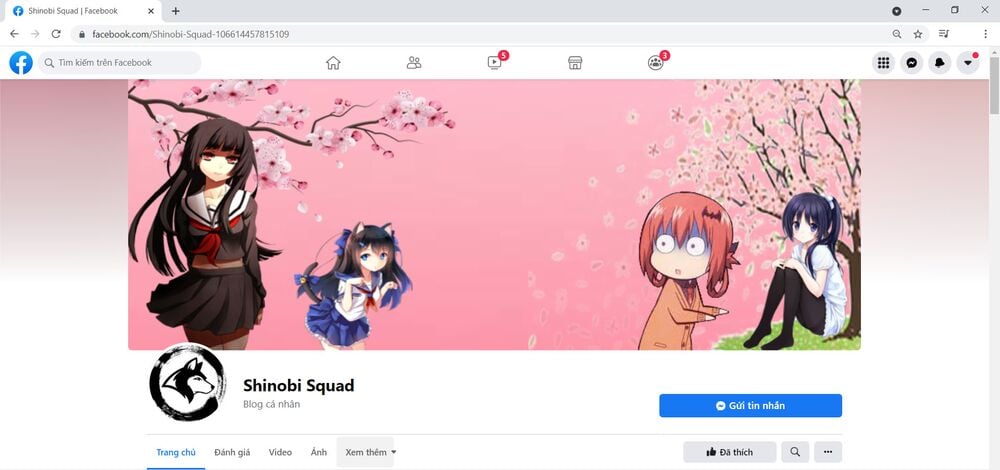Screen dimensions: 1000x470
Task: Search the page with the magnifier button
Action: 795,452
